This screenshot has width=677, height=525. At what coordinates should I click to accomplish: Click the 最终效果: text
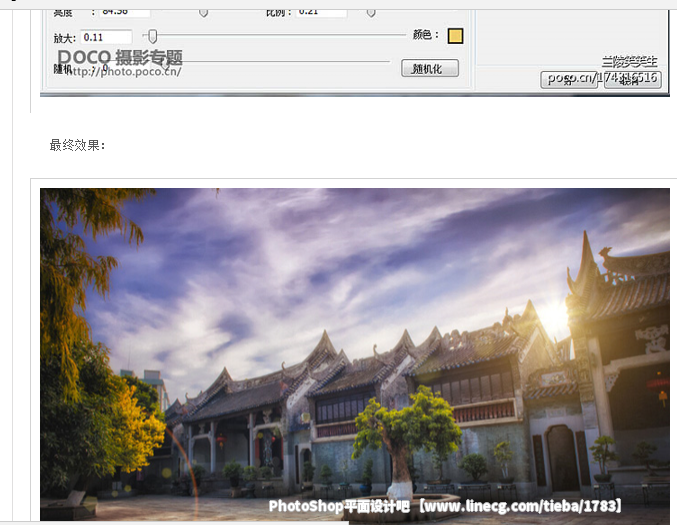(77, 145)
